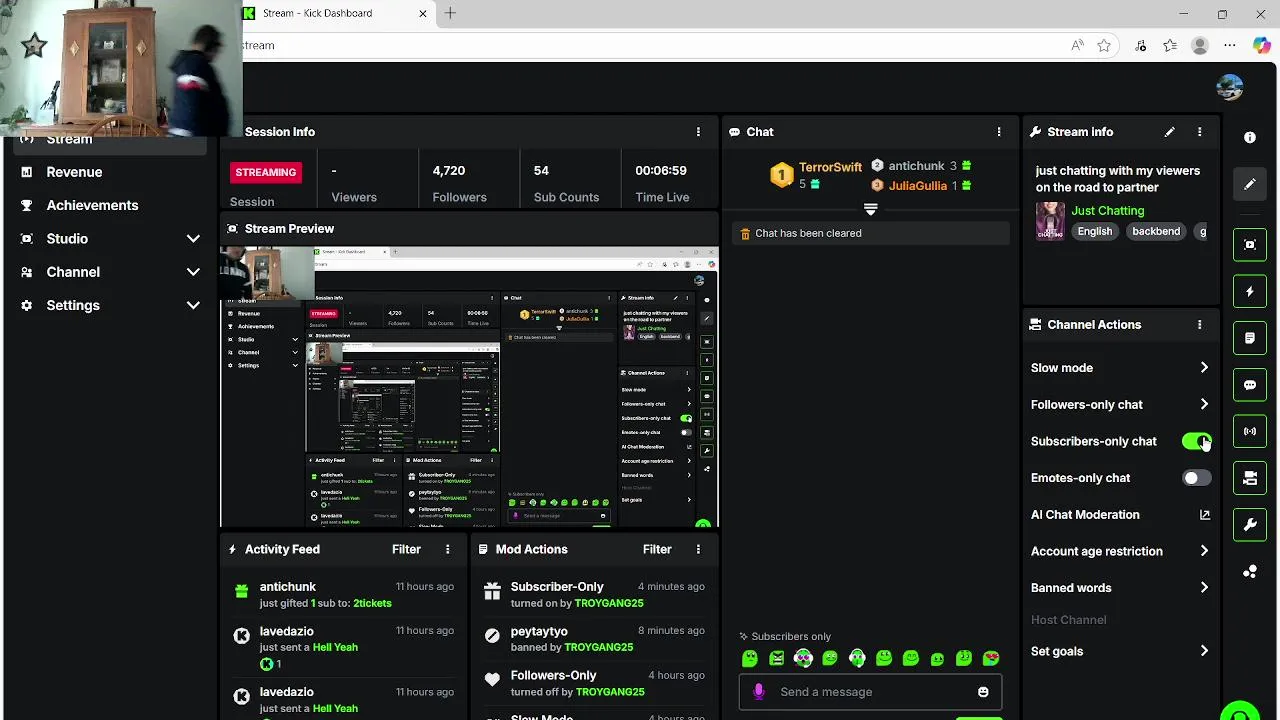Enable Emotes-only chat toggle
Image resolution: width=1280 pixels, height=720 pixels.
tap(1196, 478)
